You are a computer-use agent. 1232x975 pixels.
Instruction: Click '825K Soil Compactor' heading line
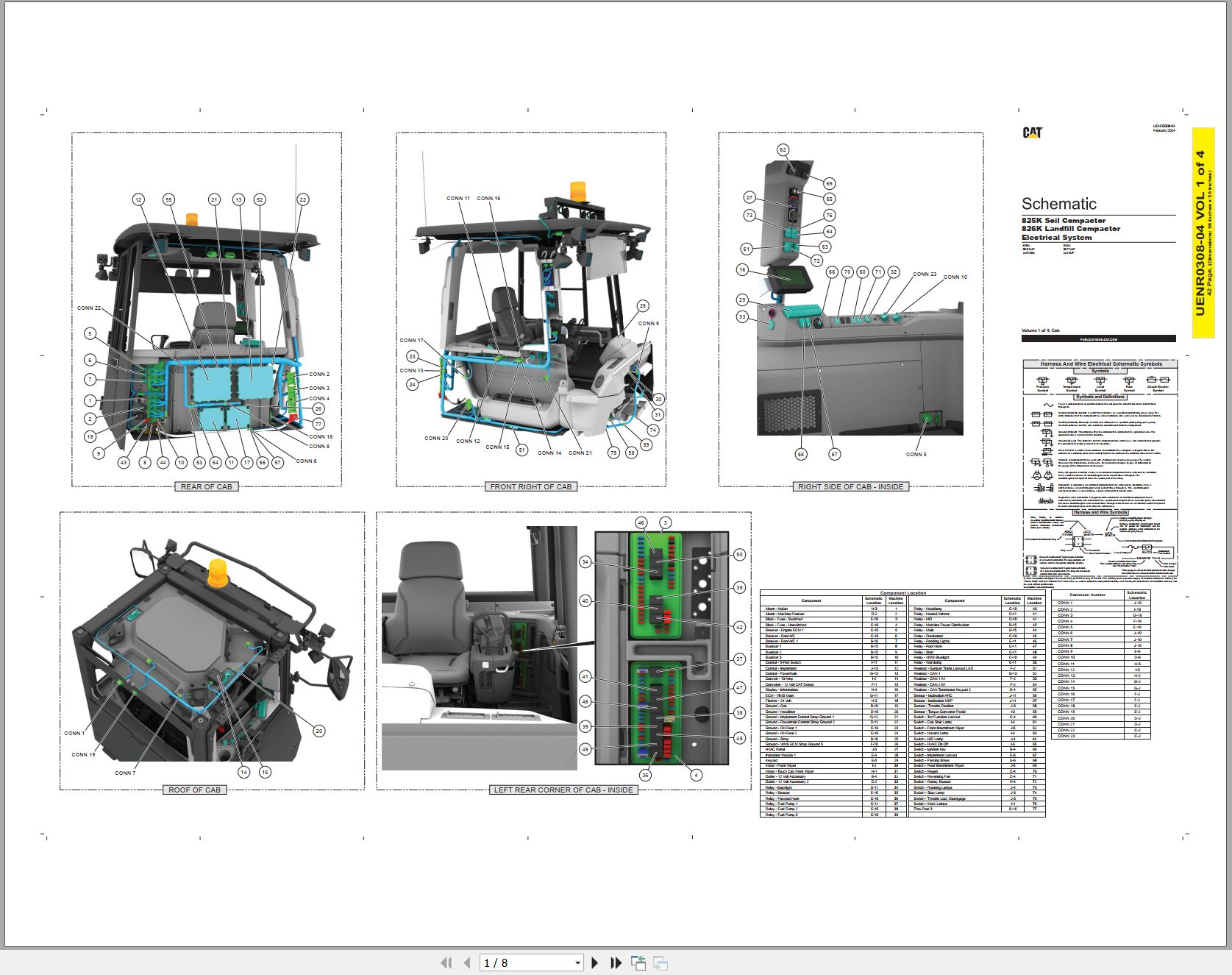(1064, 221)
